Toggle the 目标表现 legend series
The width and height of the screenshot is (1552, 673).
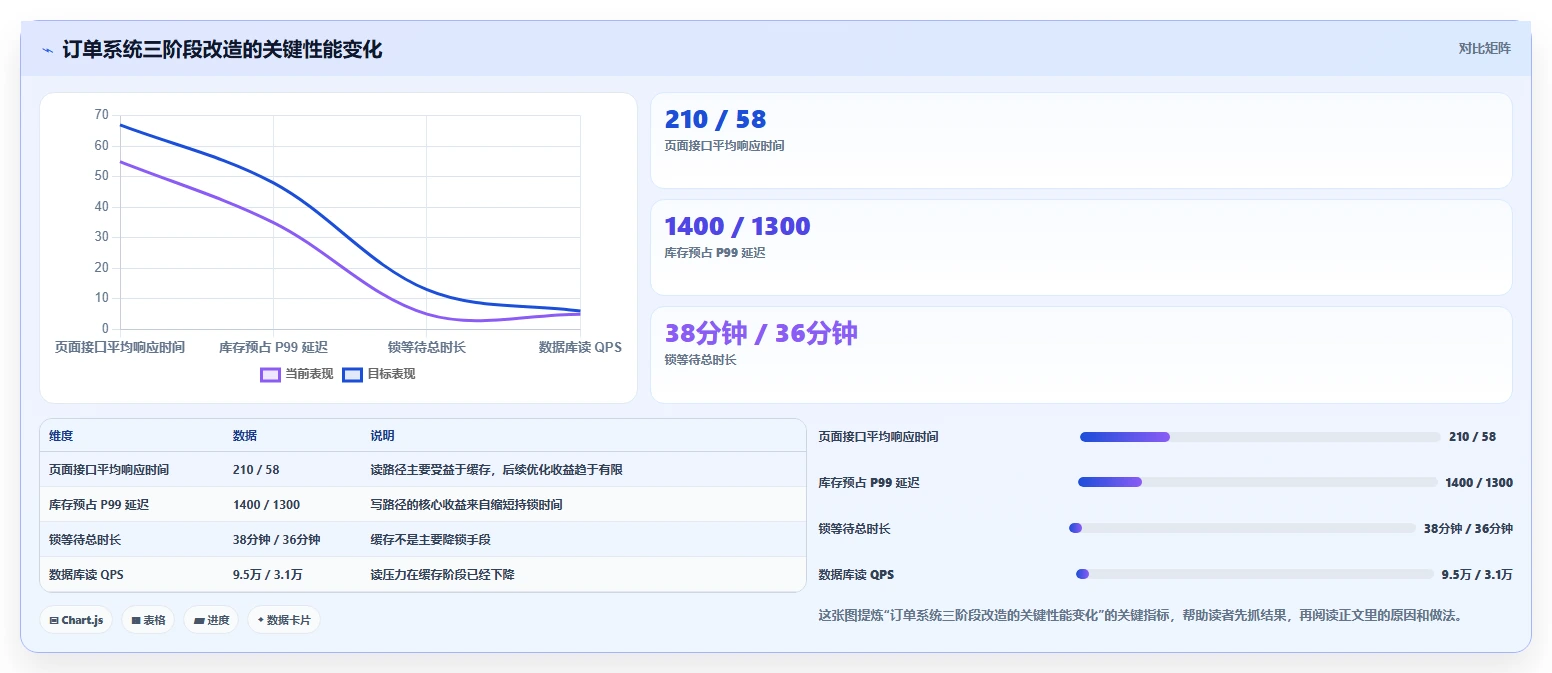(378, 374)
